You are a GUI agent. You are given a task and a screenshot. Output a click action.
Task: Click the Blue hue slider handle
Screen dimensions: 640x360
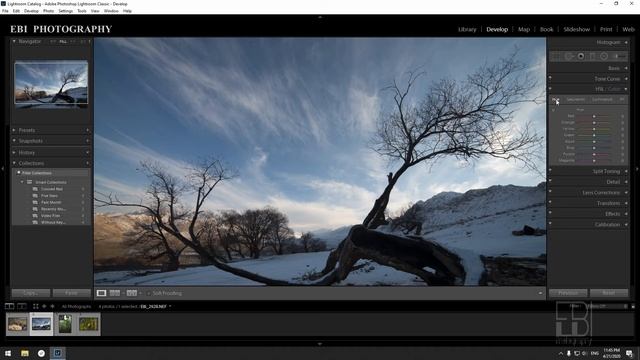pyautogui.click(x=594, y=148)
